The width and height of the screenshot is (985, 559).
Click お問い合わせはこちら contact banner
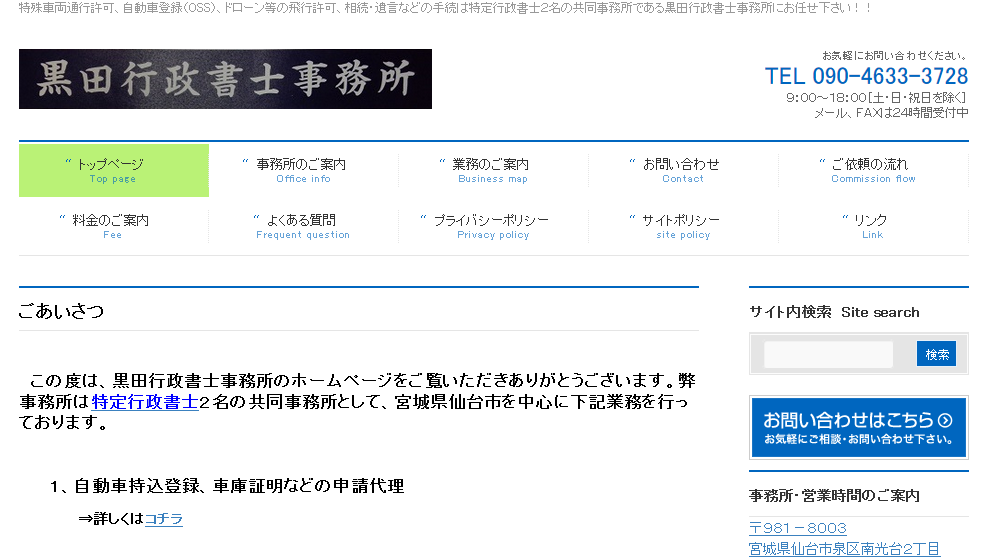pyautogui.click(x=858, y=427)
